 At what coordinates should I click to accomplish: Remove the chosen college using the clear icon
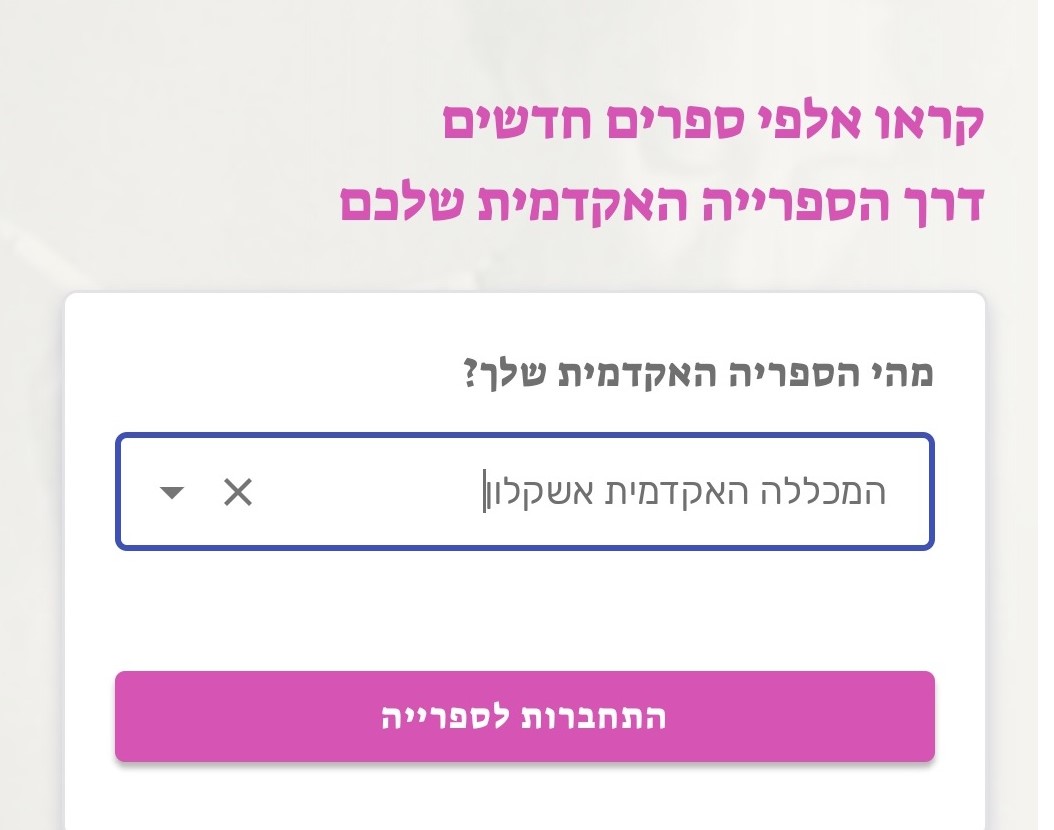[x=238, y=492]
